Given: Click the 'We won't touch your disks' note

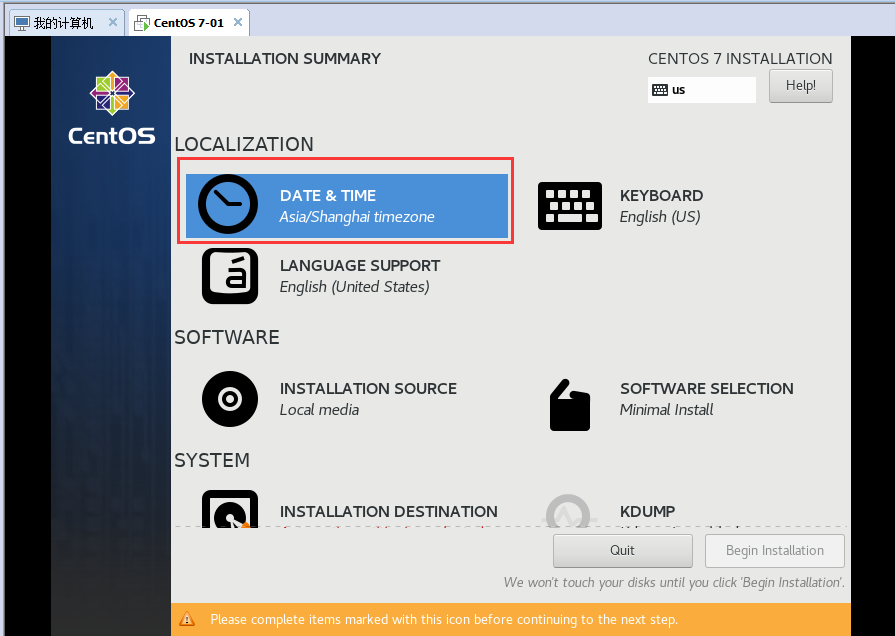Looking at the screenshot, I should [x=674, y=582].
